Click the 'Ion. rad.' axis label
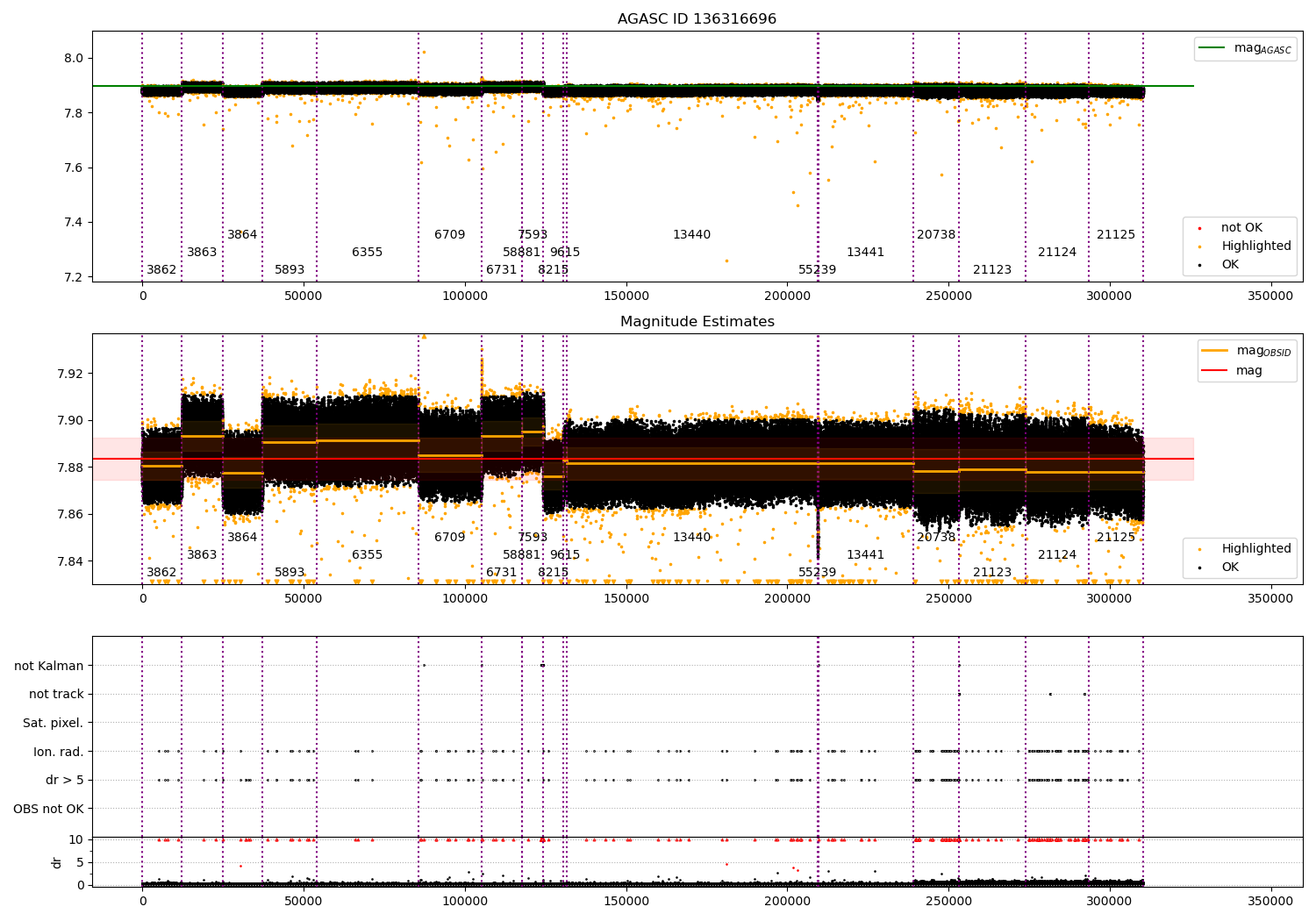The image size is (1316, 921). pyautogui.click(x=59, y=752)
